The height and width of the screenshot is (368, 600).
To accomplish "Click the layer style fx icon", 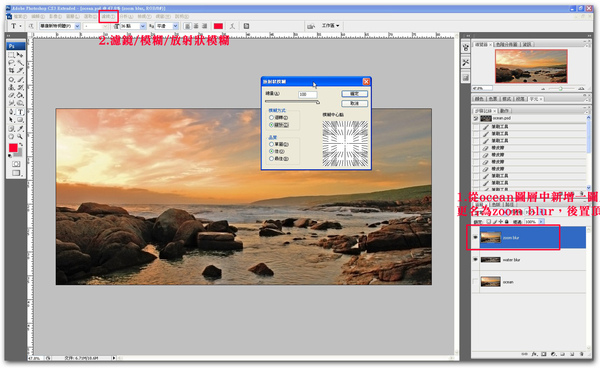I will [x=534, y=354].
